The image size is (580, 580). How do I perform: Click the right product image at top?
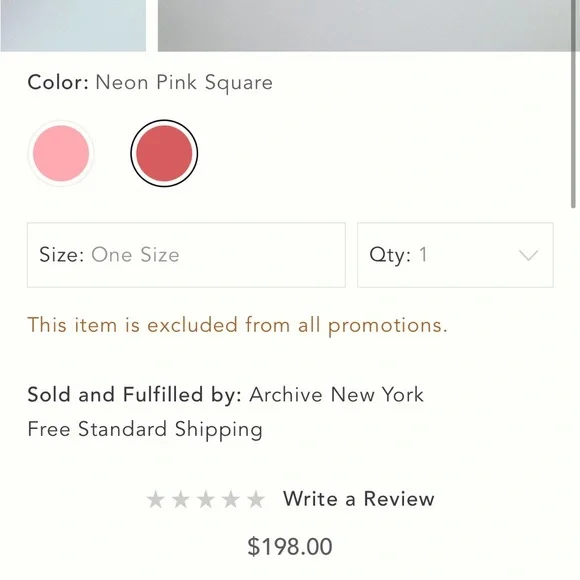[364, 26]
